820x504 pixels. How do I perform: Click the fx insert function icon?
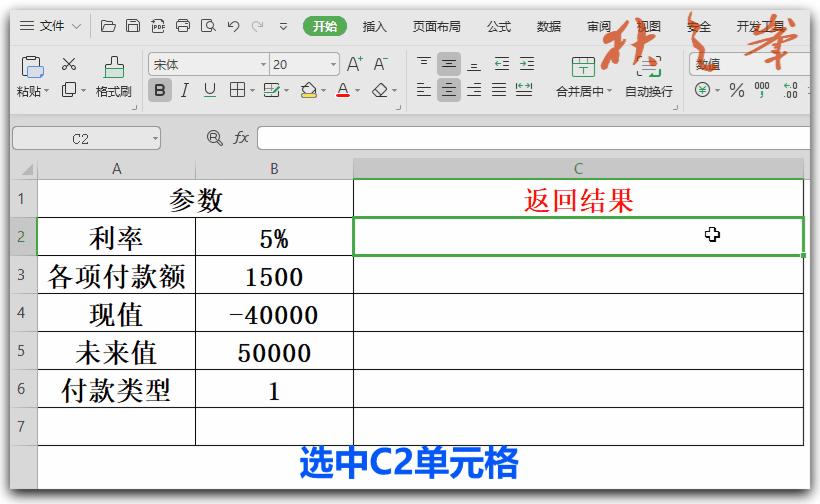coord(241,138)
